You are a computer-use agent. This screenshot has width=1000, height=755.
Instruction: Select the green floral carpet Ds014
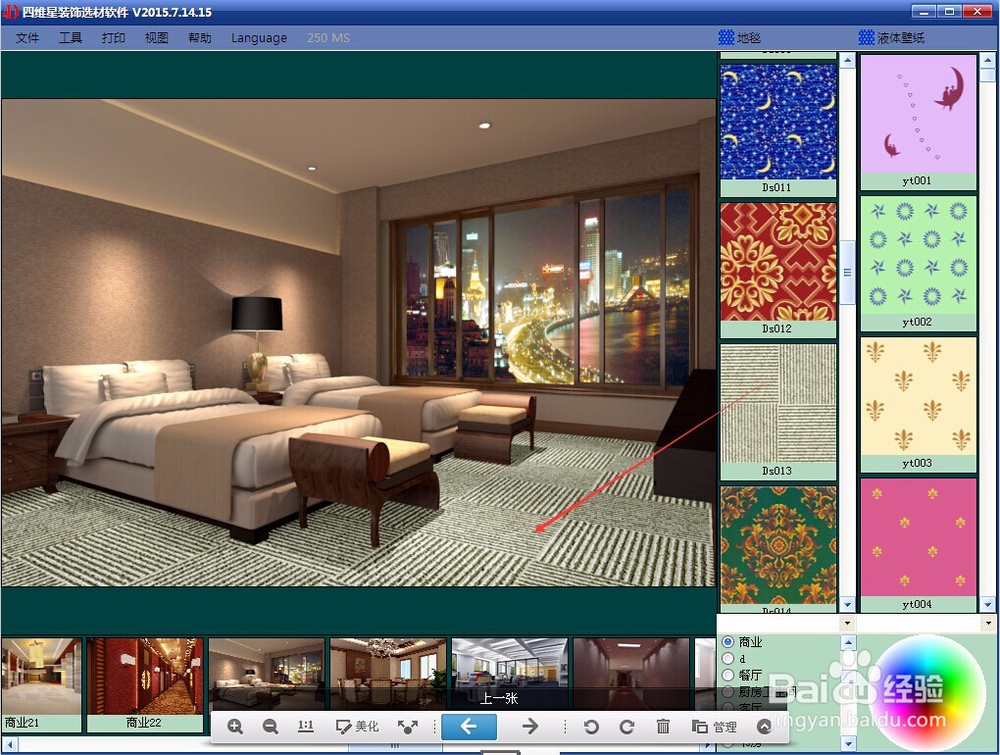tap(778, 548)
